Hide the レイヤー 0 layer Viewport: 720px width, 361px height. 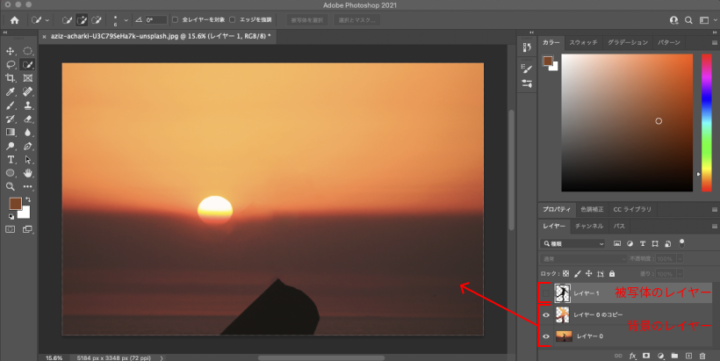coord(546,337)
